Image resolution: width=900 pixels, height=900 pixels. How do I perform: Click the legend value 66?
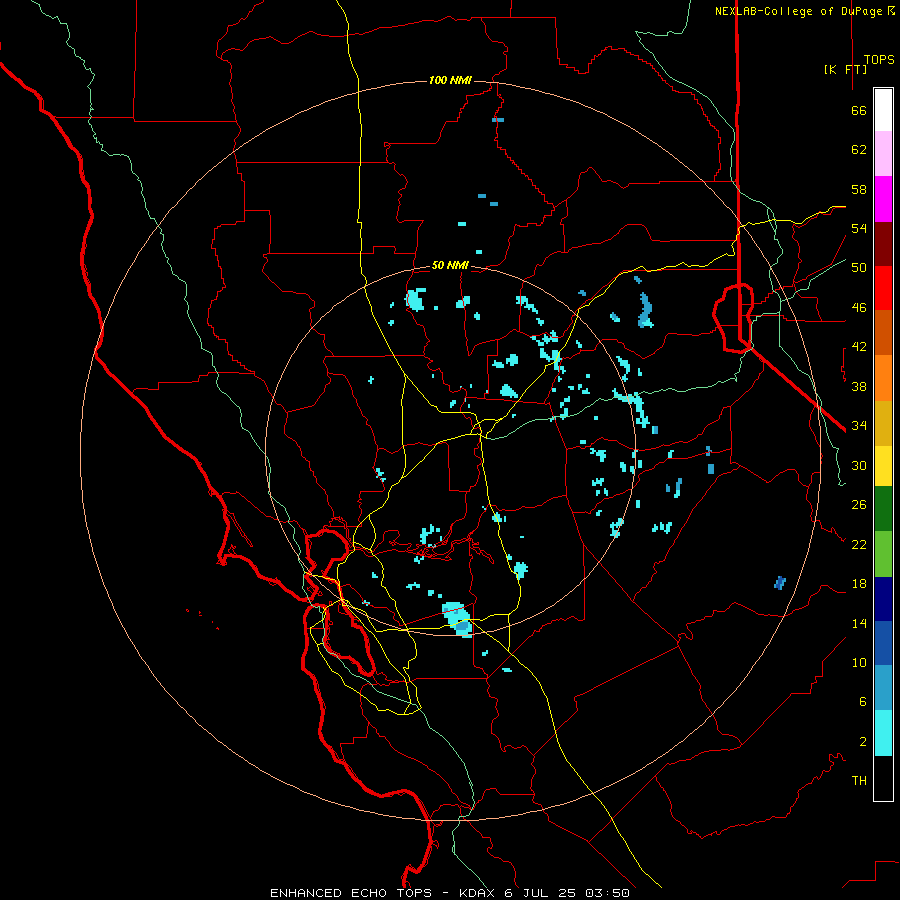[x=859, y=110]
